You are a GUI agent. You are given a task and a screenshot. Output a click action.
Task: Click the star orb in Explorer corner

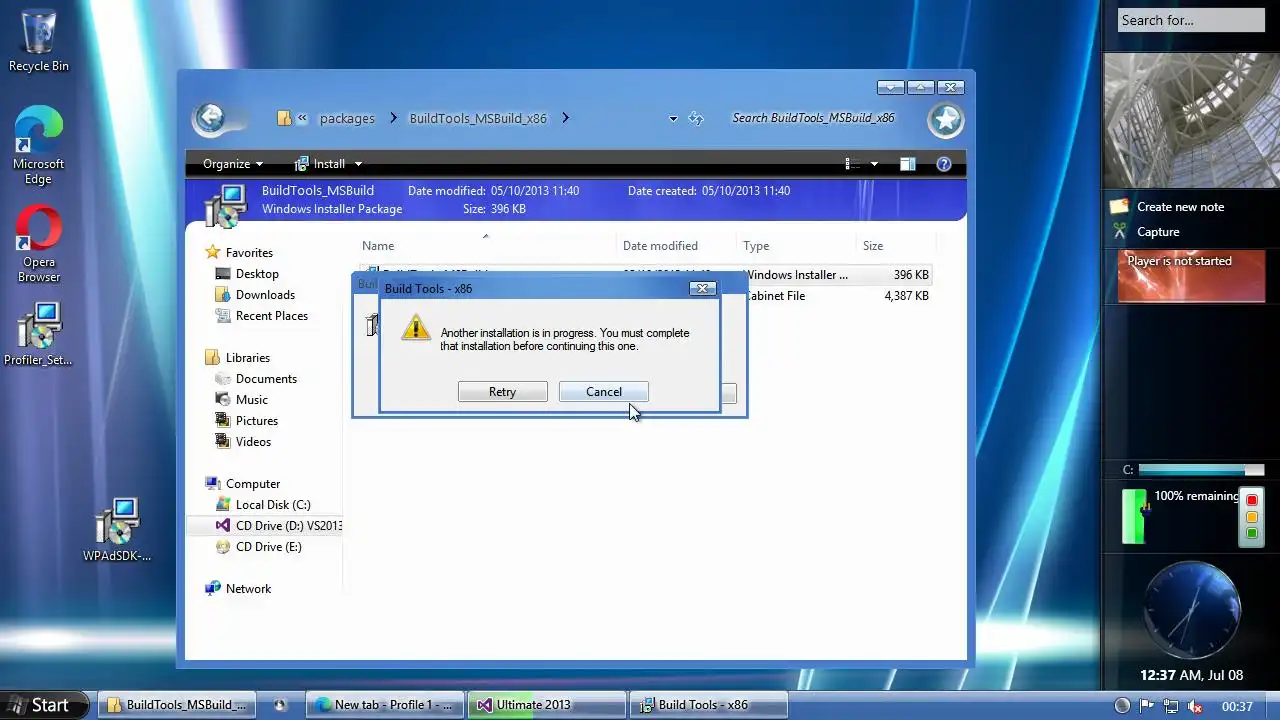[x=945, y=120]
